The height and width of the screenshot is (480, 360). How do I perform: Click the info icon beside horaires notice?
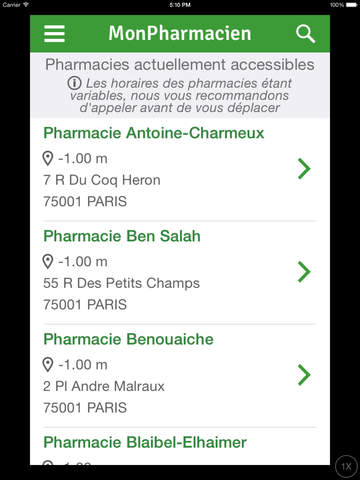[x=74, y=83]
